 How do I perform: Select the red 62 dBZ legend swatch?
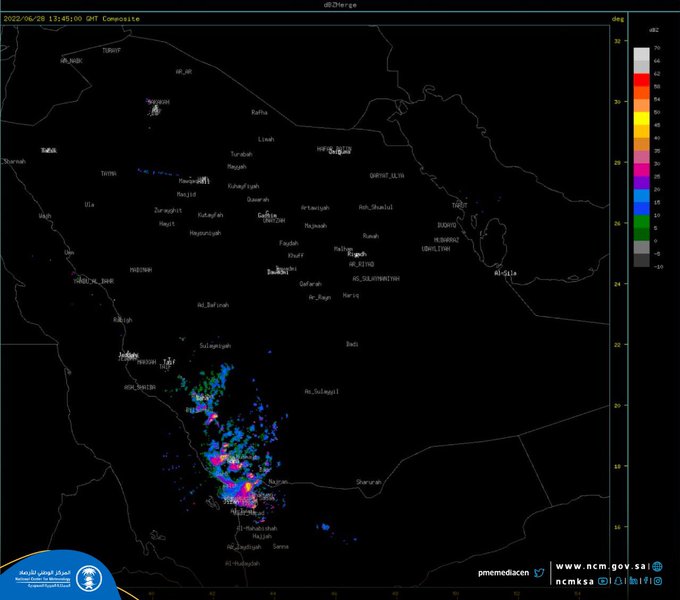coord(641,80)
